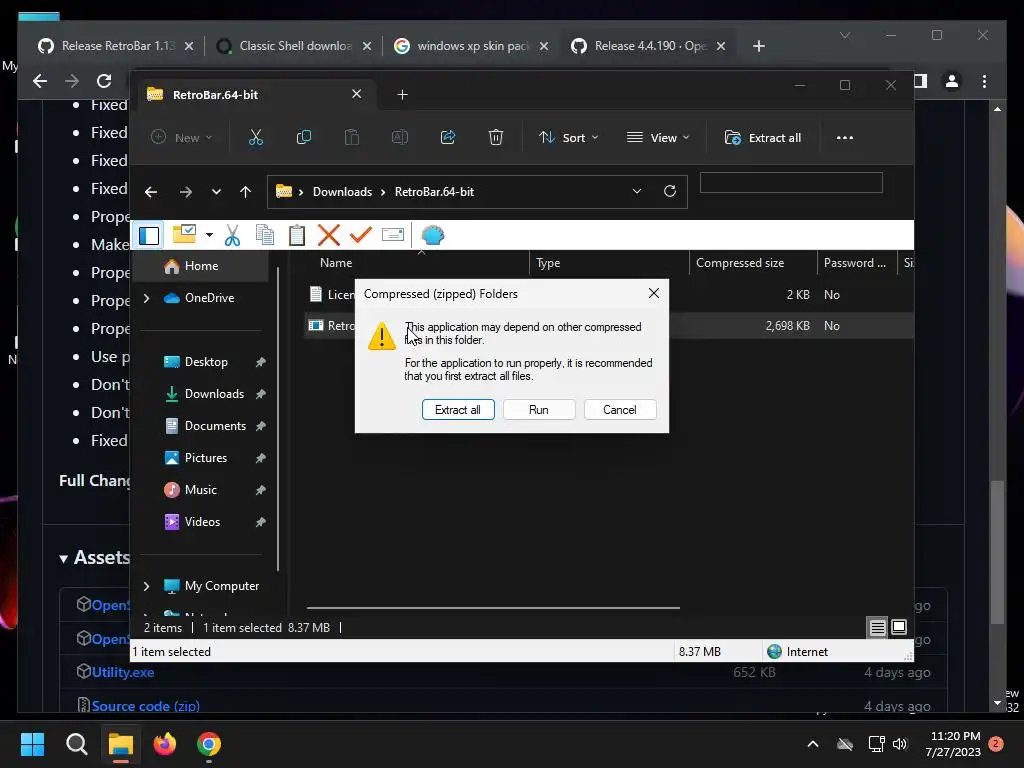
Task: Click Paste icon in Explorer command bar
Action: click(x=352, y=137)
